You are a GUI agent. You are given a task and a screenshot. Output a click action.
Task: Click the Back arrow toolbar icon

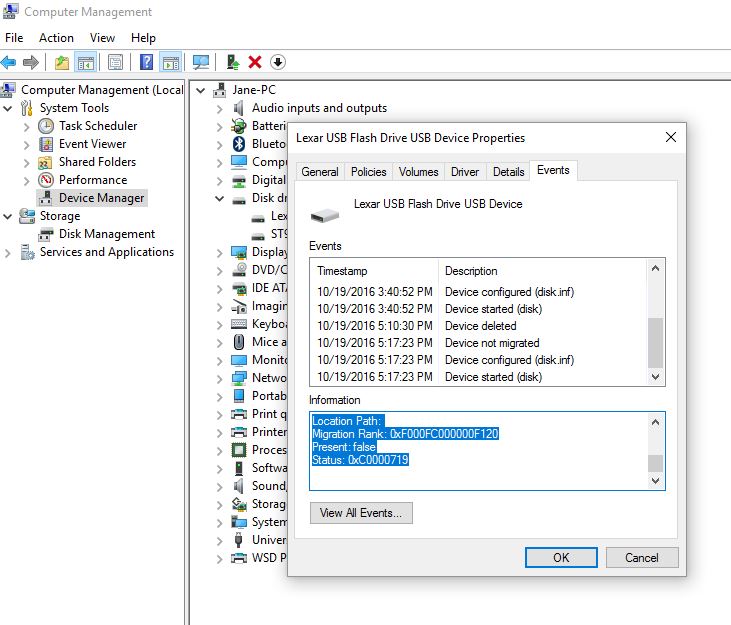(9, 62)
